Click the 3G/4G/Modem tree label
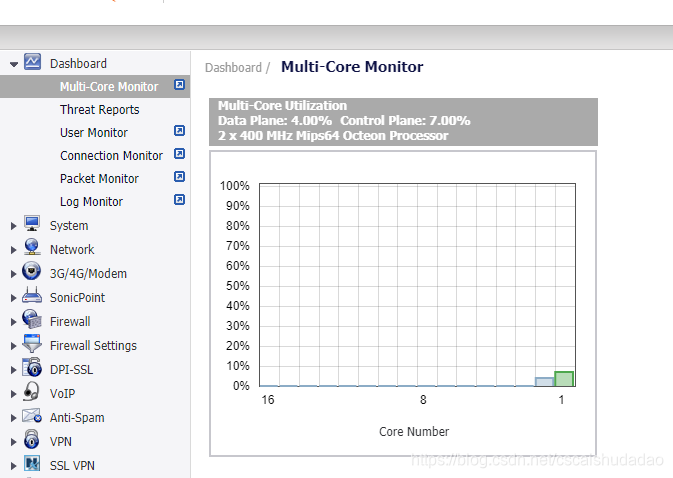 [88, 274]
